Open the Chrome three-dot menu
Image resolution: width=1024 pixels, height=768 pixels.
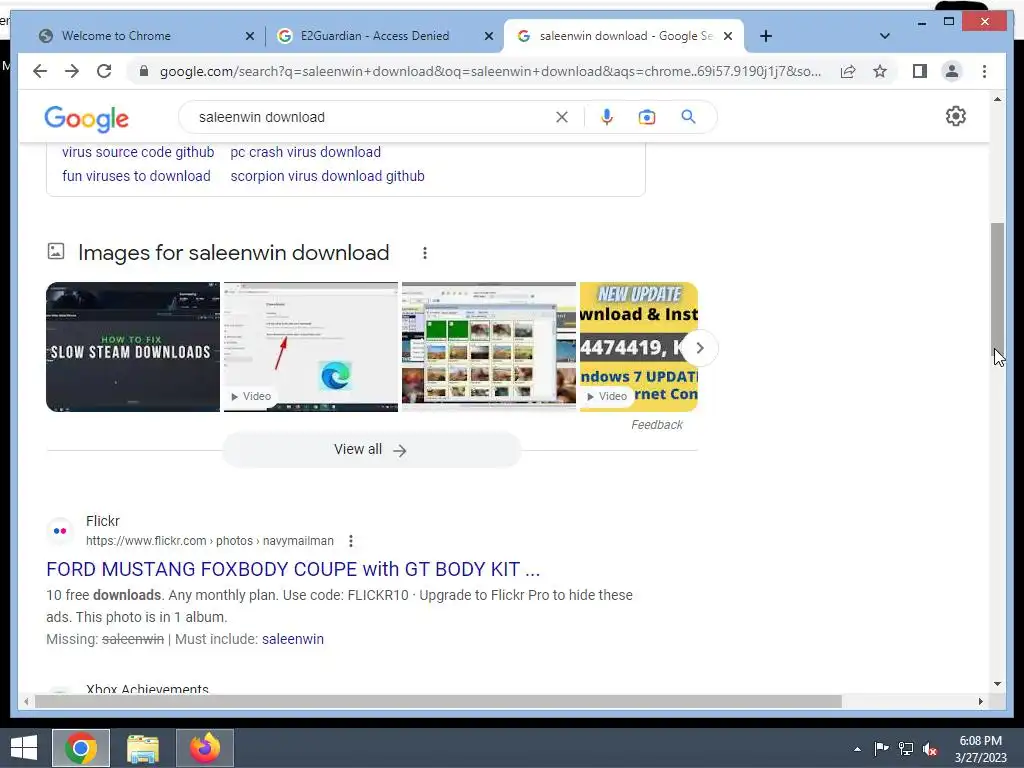pyautogui.click(x=984, y=71)
